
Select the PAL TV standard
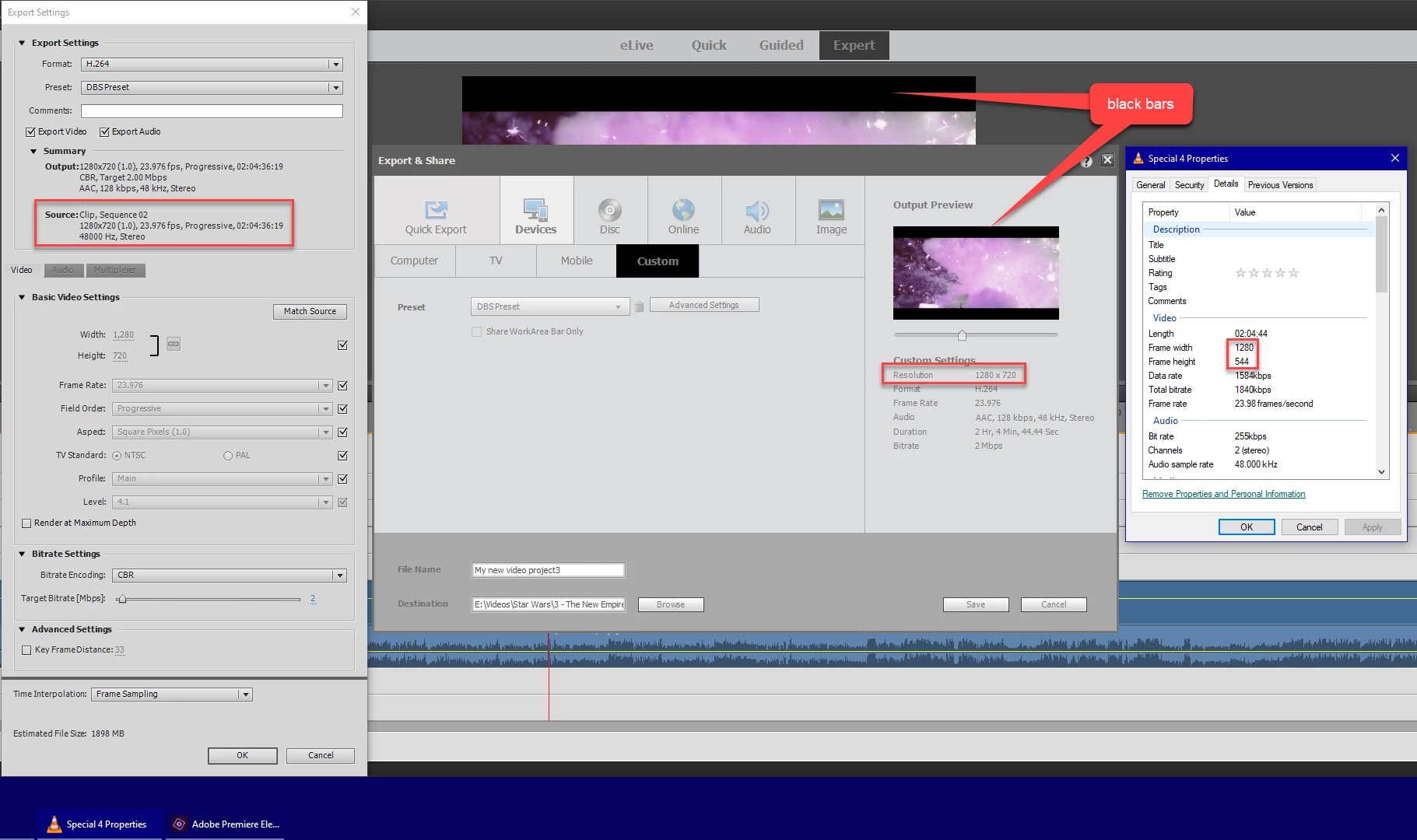(x=228, y=456)
